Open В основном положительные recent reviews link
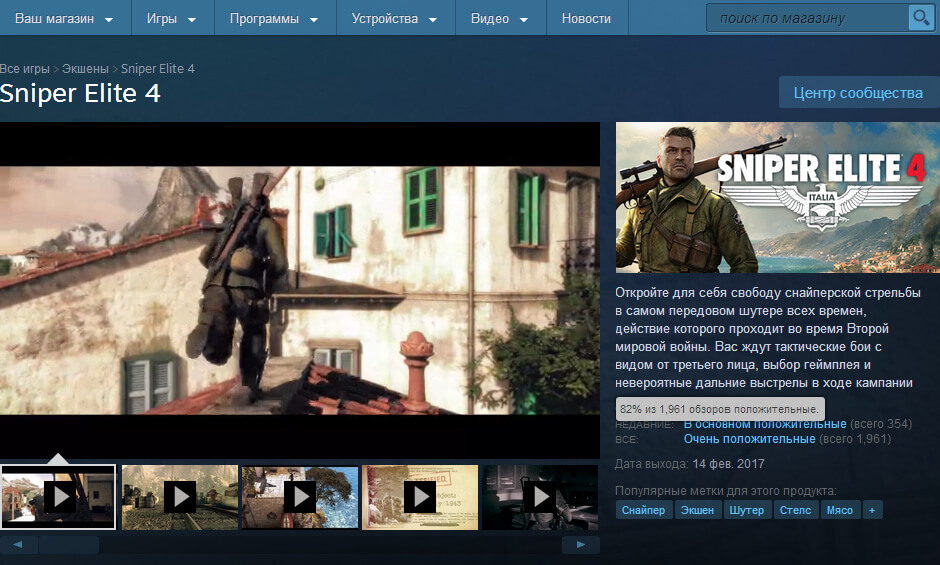940x565 pixels. pos(765,424)
